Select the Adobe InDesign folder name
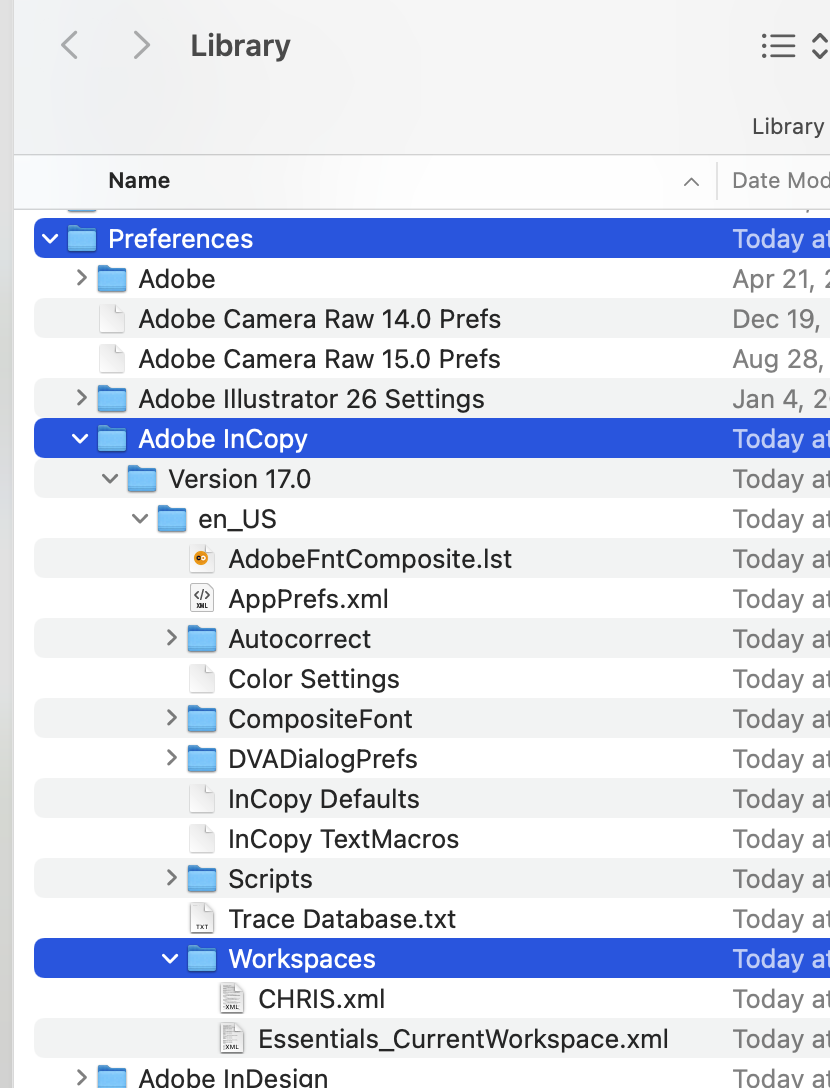Viewport: 830px width, 1088px height. pos(233,1078)
